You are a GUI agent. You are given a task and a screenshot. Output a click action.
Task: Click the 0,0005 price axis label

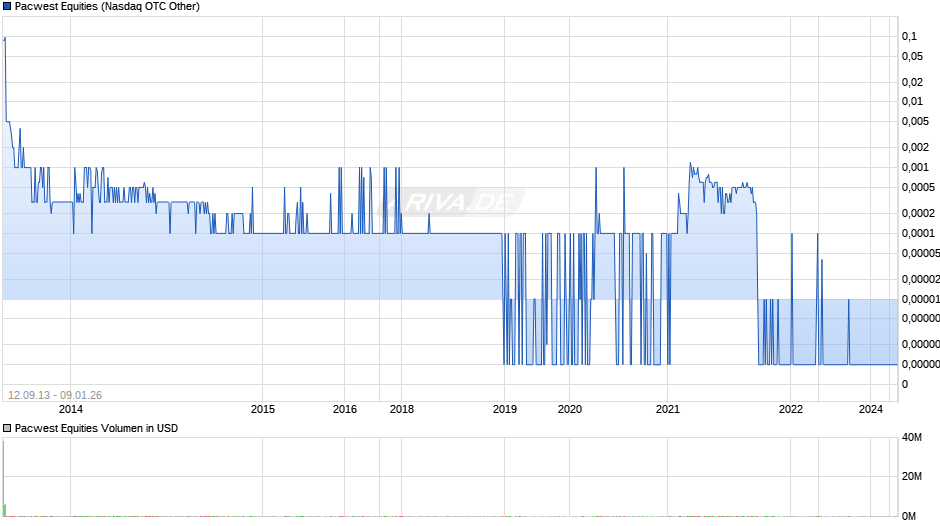coord(918,187)
